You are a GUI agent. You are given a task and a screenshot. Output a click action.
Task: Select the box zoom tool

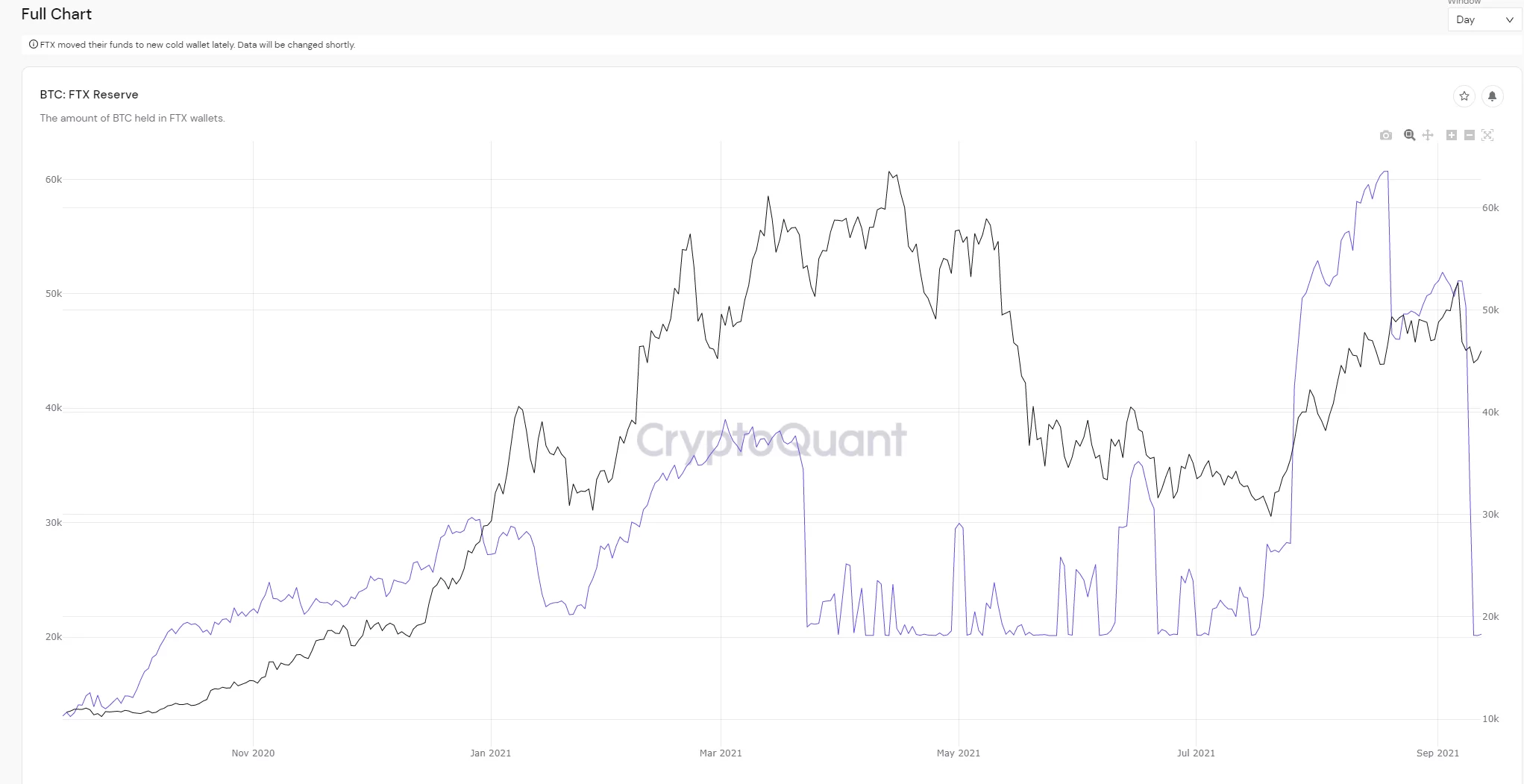tap(1409, 135)
